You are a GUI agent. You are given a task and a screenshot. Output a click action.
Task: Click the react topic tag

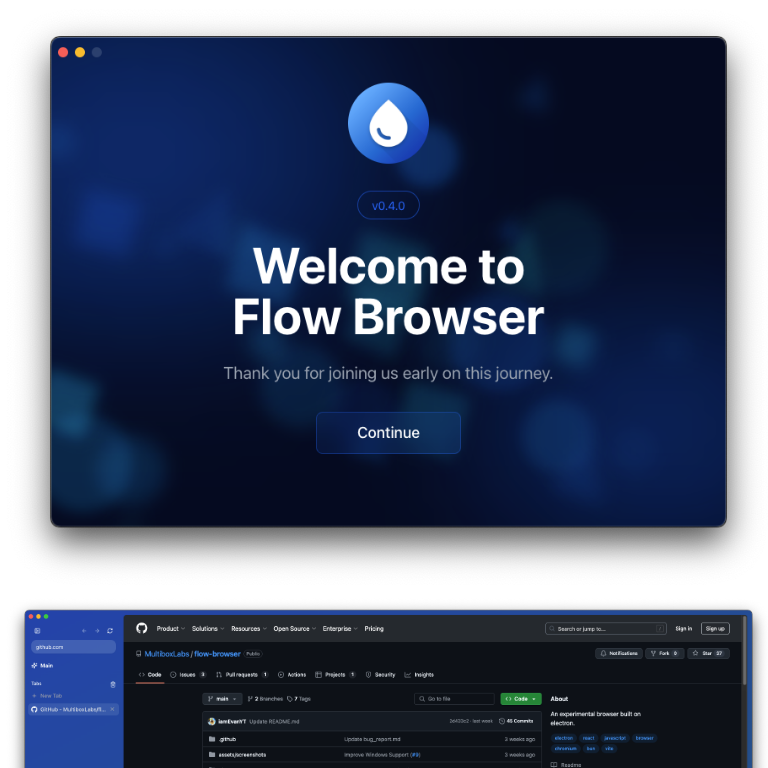tap(588, 738)
